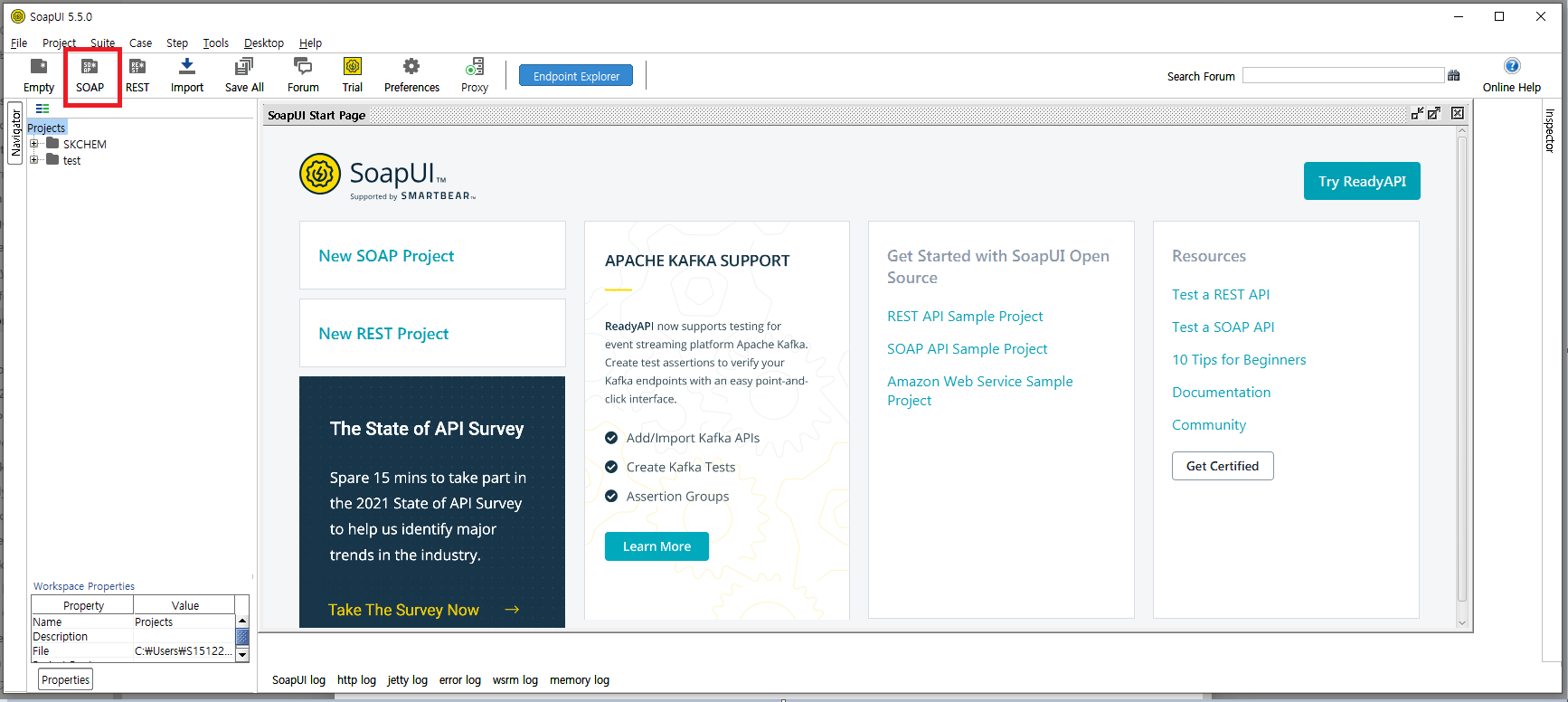Open the Project menu
The height and width of the screenshot is (702, 1568).
pos(59,43)
